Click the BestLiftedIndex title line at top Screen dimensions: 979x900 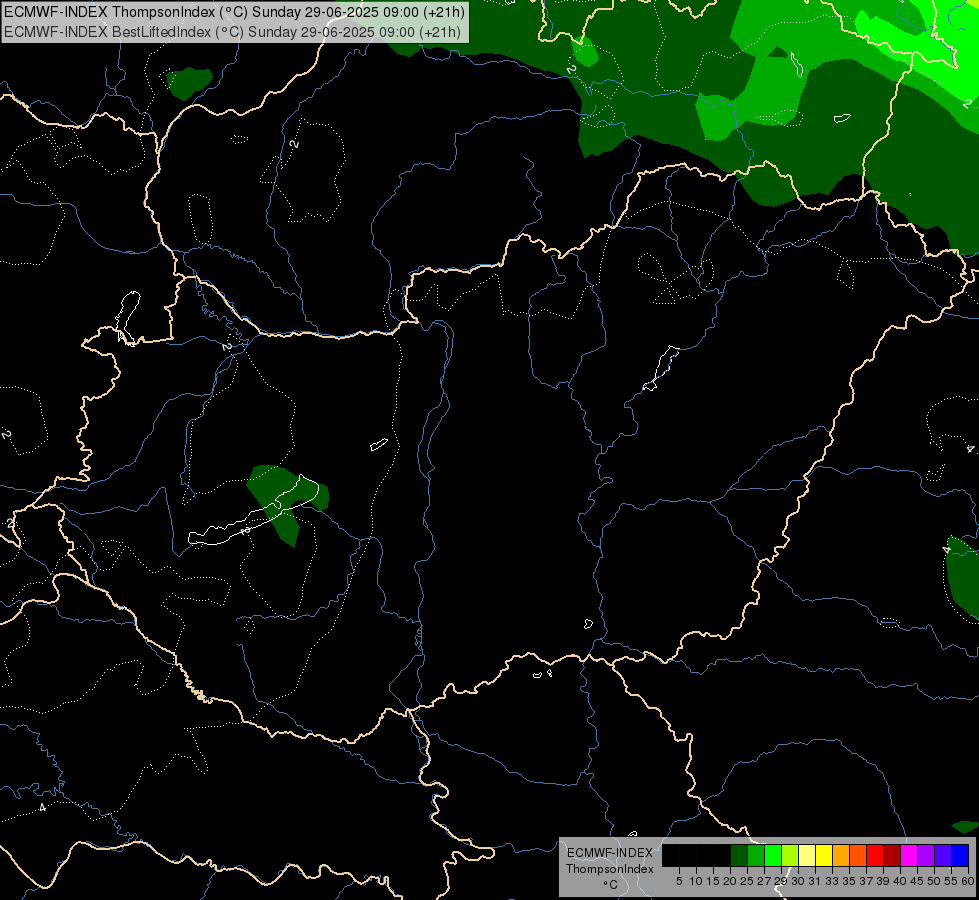coord(232,32)
